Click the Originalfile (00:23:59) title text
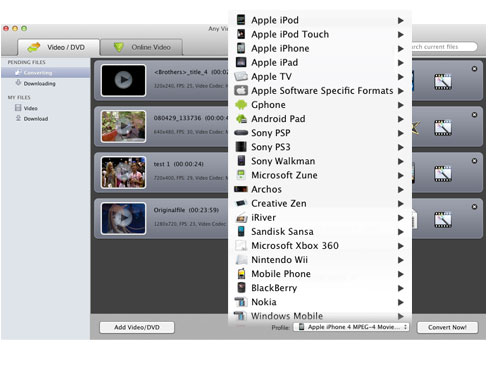The height and width of the screenshot is (379, 491). click(186, 210)
